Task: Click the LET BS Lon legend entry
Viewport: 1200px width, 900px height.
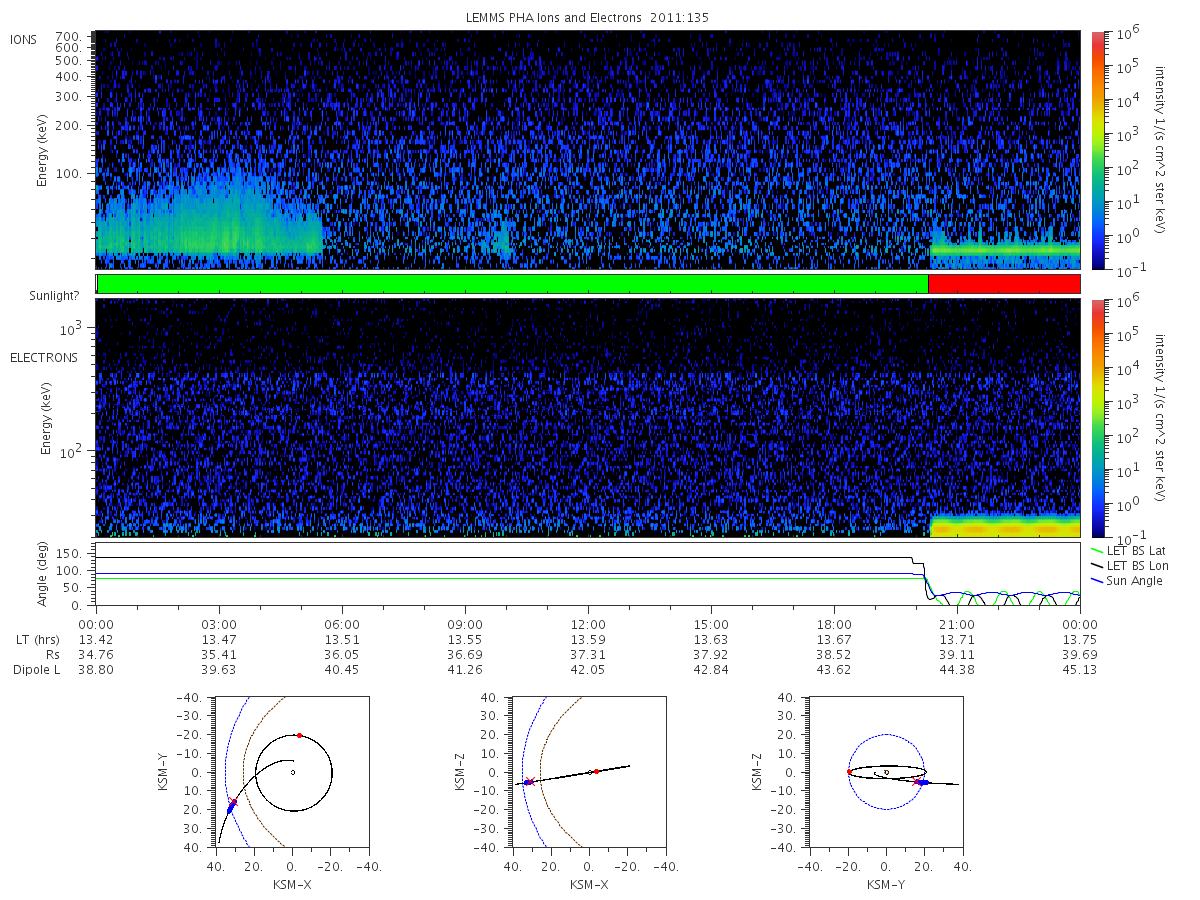Action: coord(1136,566)
